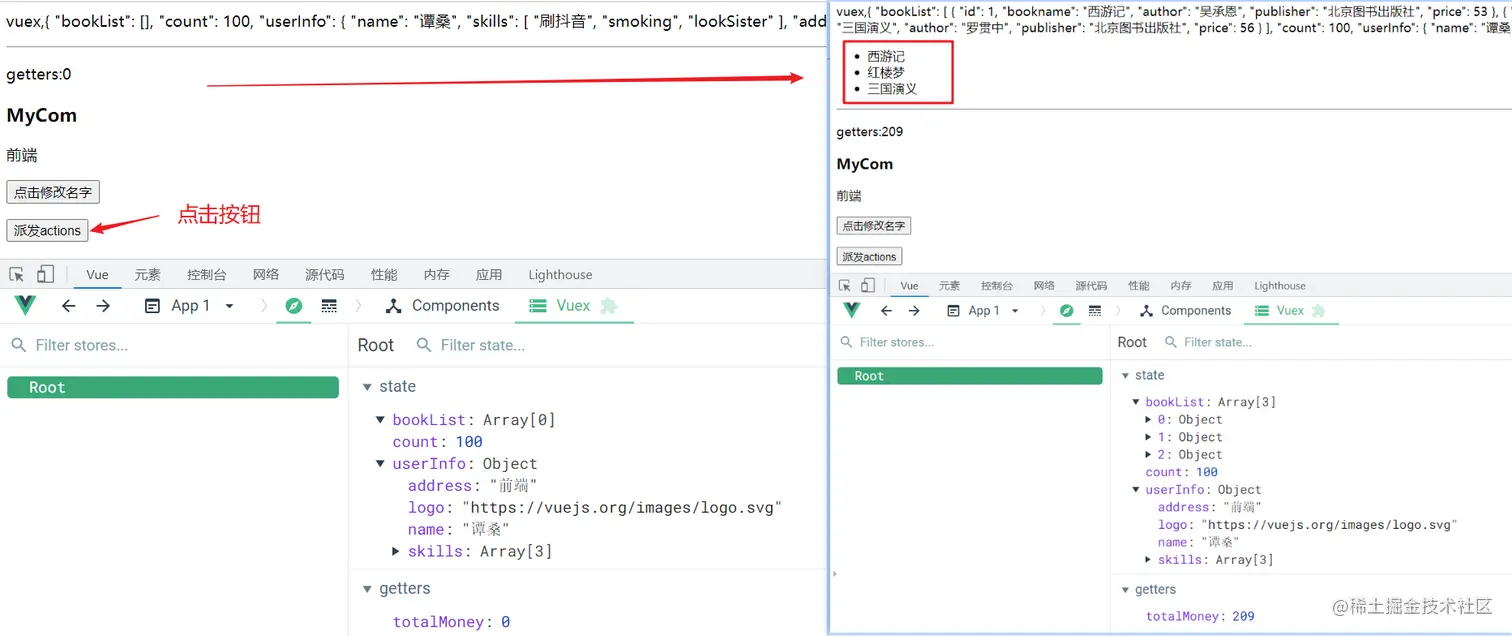Click the puzzle plugin icon beside left Vuex tab
Image resolution: width=1512 pixels, height=636 pixels.
pos(608,306)
